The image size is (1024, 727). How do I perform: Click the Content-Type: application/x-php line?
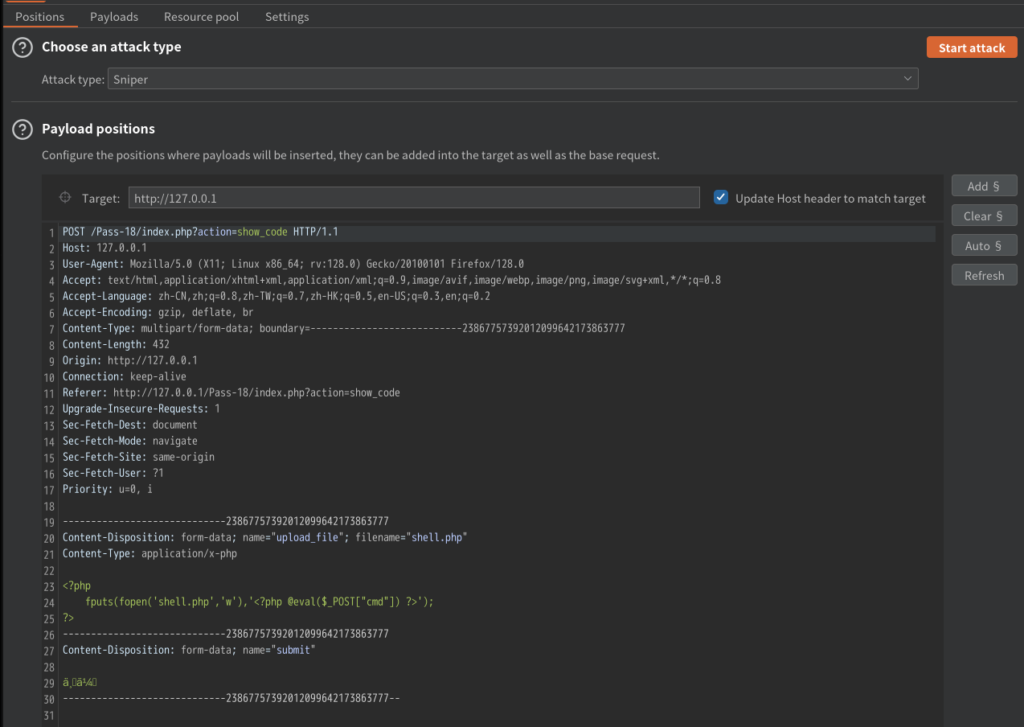point(150,554)
